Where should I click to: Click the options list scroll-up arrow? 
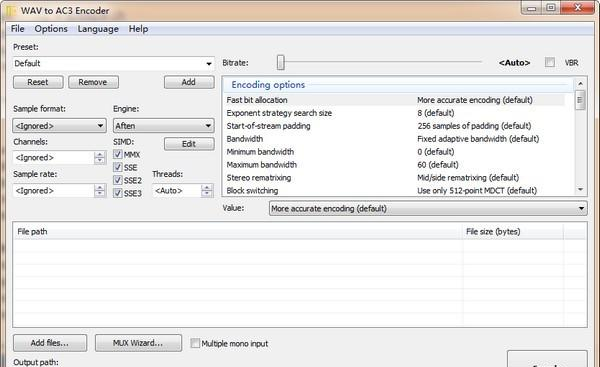coord(580,83)
